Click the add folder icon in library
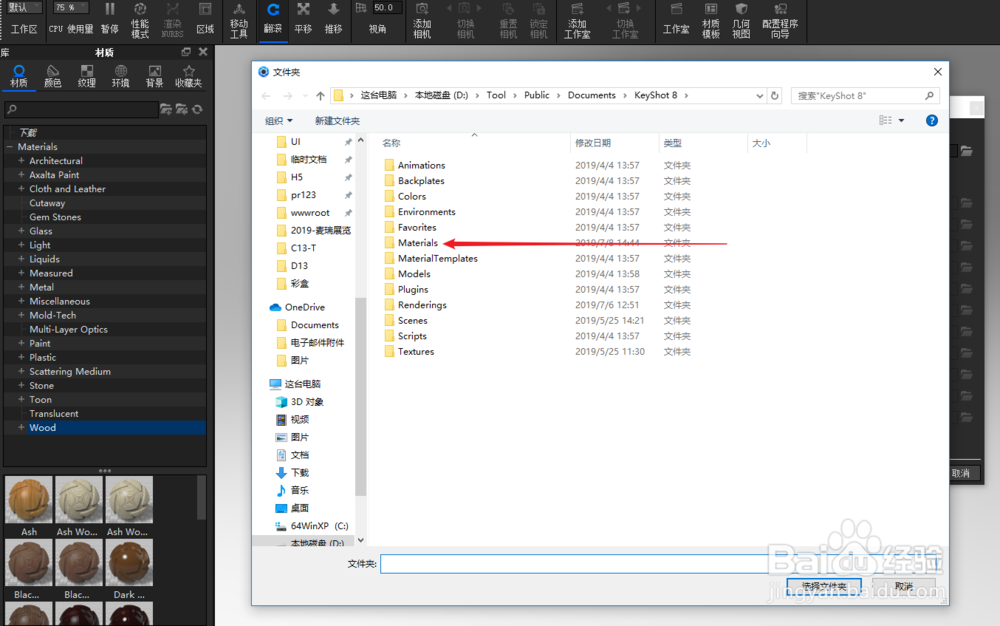This screenshot has width=1000, height=626. pos(166,110)
